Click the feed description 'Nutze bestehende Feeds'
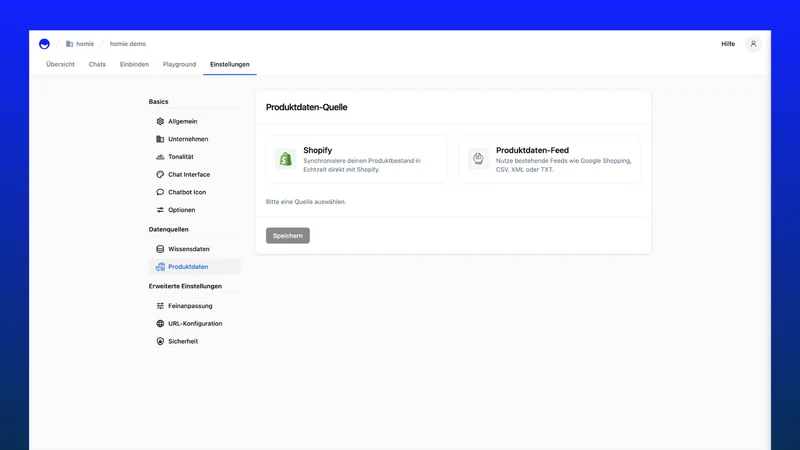800x450 pixels. click(563, 165)
